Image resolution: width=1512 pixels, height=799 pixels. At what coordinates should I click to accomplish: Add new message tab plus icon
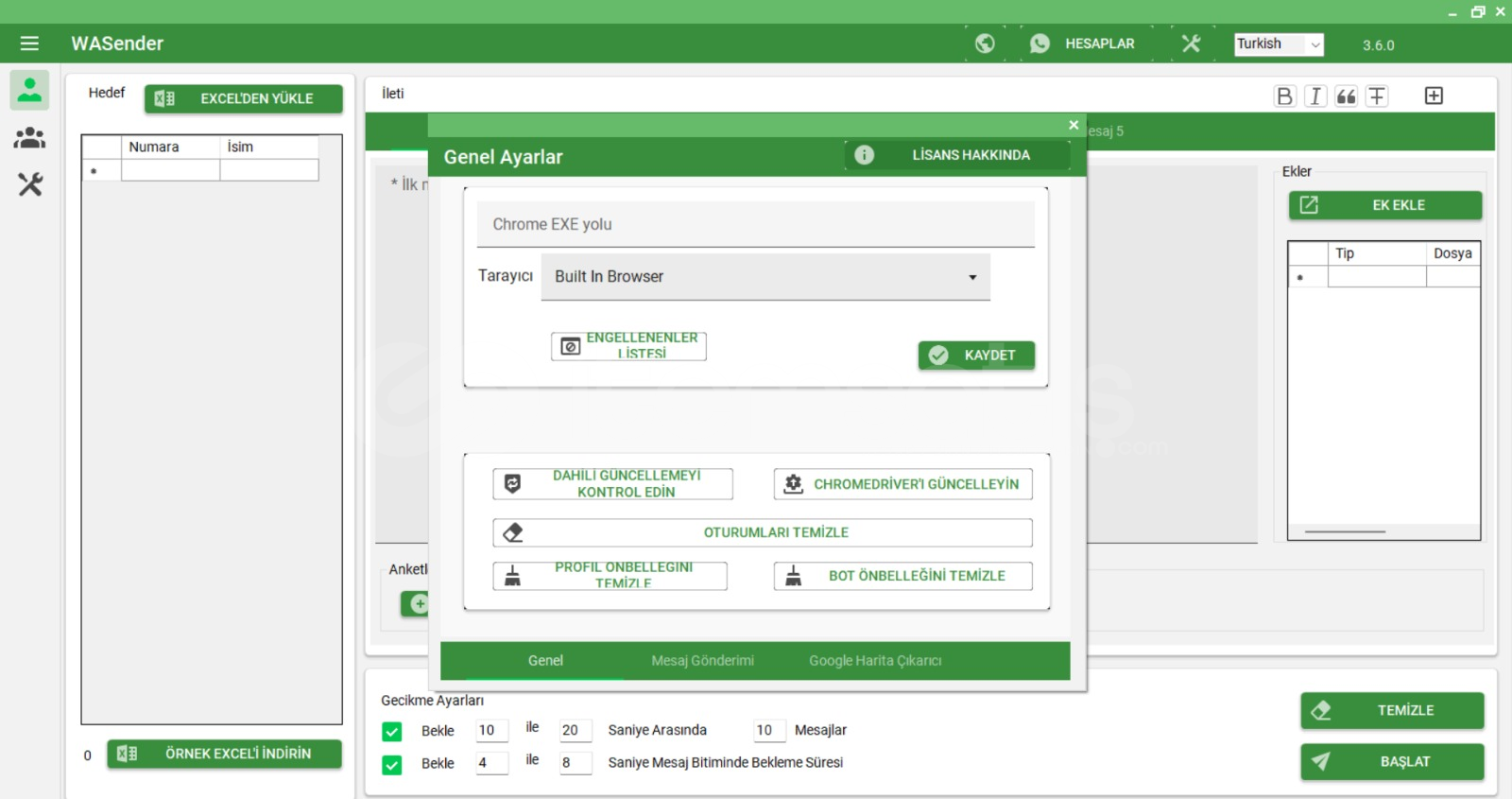[1434, 96]
